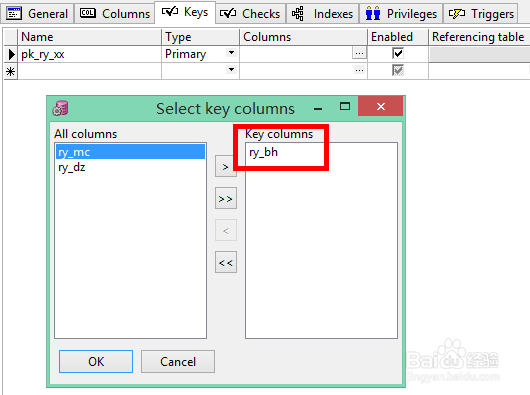Select the pk_ry_xx row indicator arrow
Viewport: 530px width, 395px height.
(11, 54)
